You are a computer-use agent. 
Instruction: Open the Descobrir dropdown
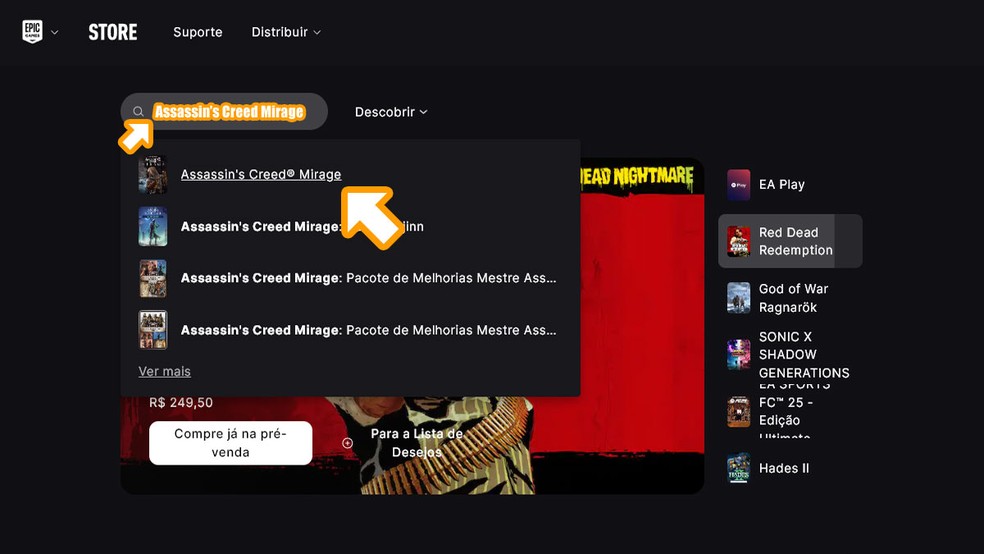391,112
